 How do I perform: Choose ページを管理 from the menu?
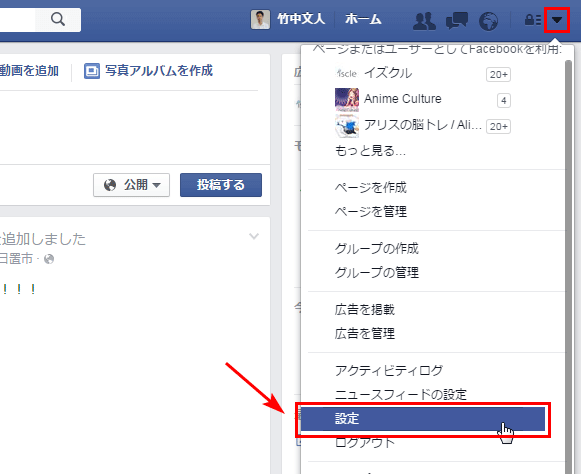click(371, 212)
